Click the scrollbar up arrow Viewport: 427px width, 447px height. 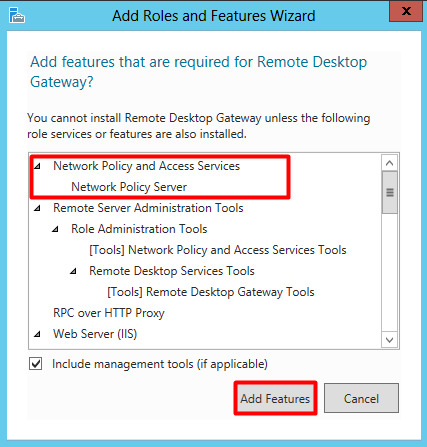point(389,163)
